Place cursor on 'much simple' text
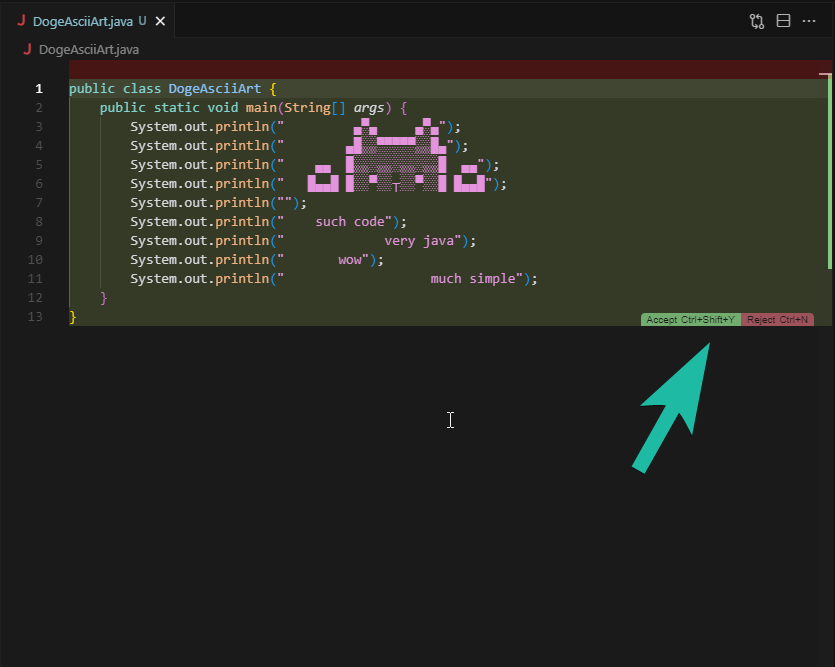The image size is (835, 667). [x=473, y=278]
